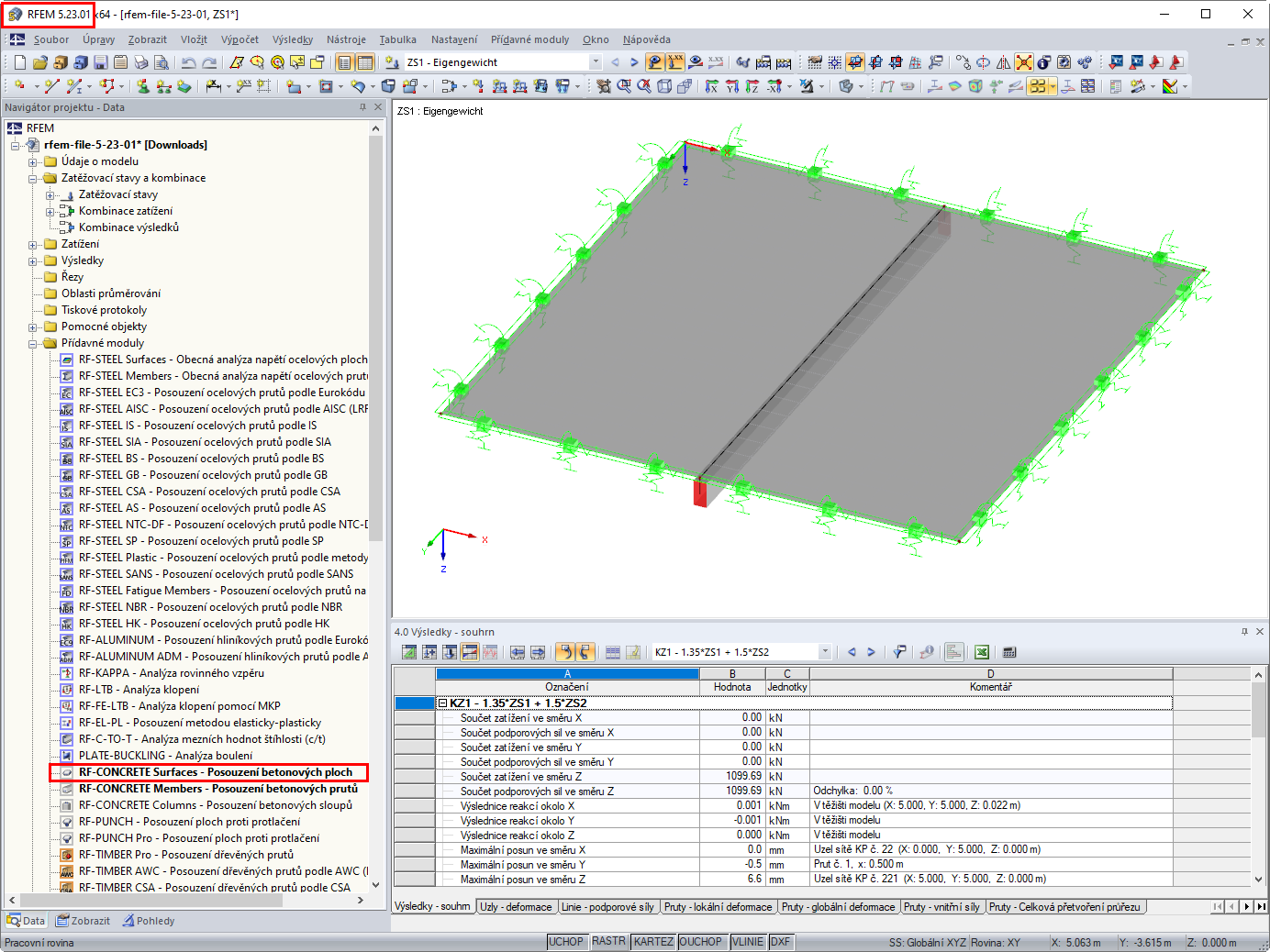Trigger Undo with the toolbar arrow icon
The height and width of the screenshot is (952, 1270).
pyautogui.click(x=188, y=62)
